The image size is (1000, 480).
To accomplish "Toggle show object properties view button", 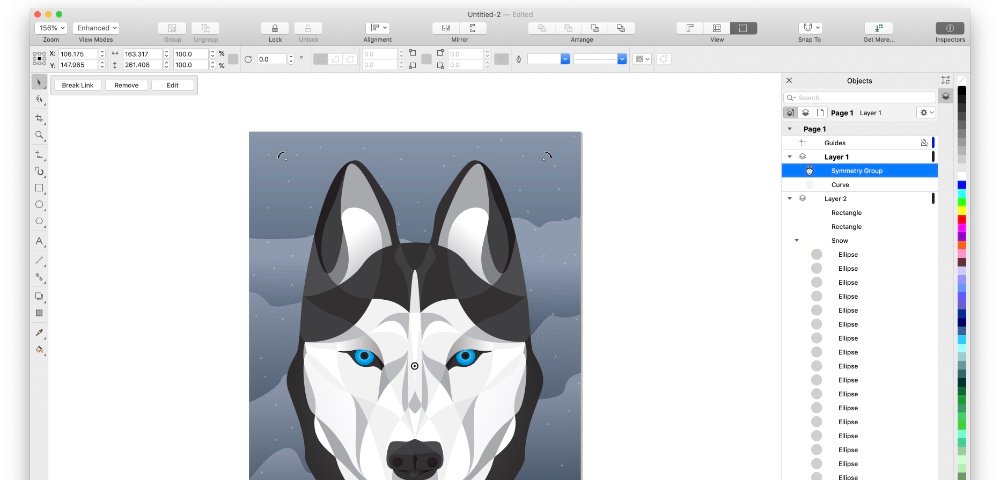I will pyautogui.click(x=790, y=112).
